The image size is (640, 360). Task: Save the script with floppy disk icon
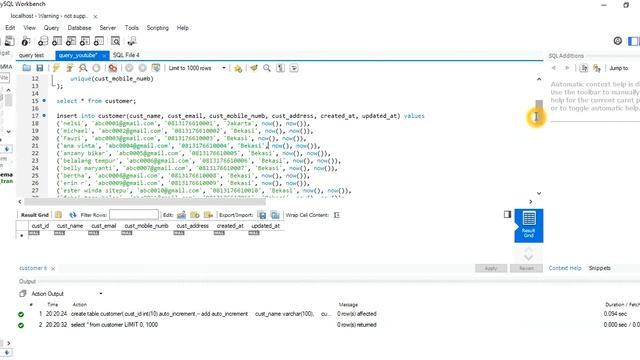tap(40, 68)
